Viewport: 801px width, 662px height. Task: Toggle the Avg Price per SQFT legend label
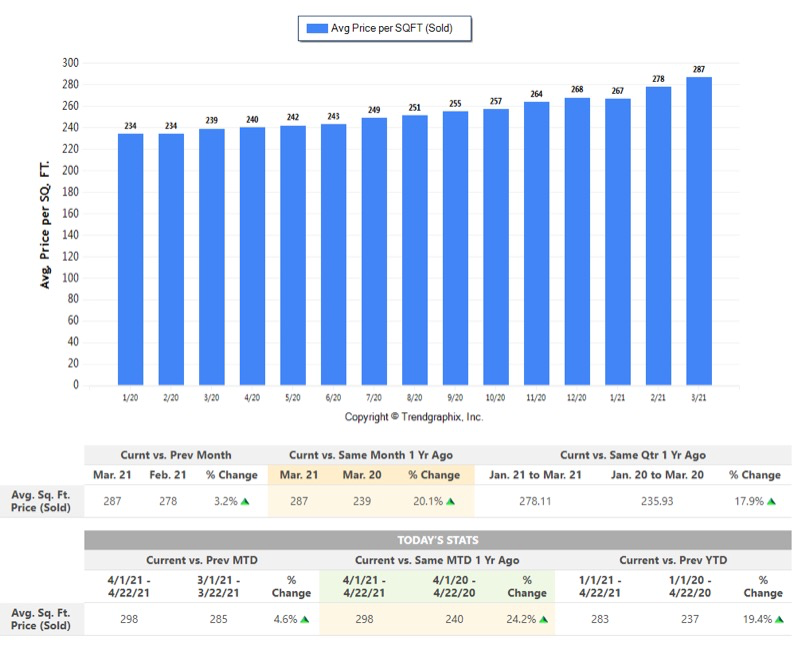[x=392, y=29]
